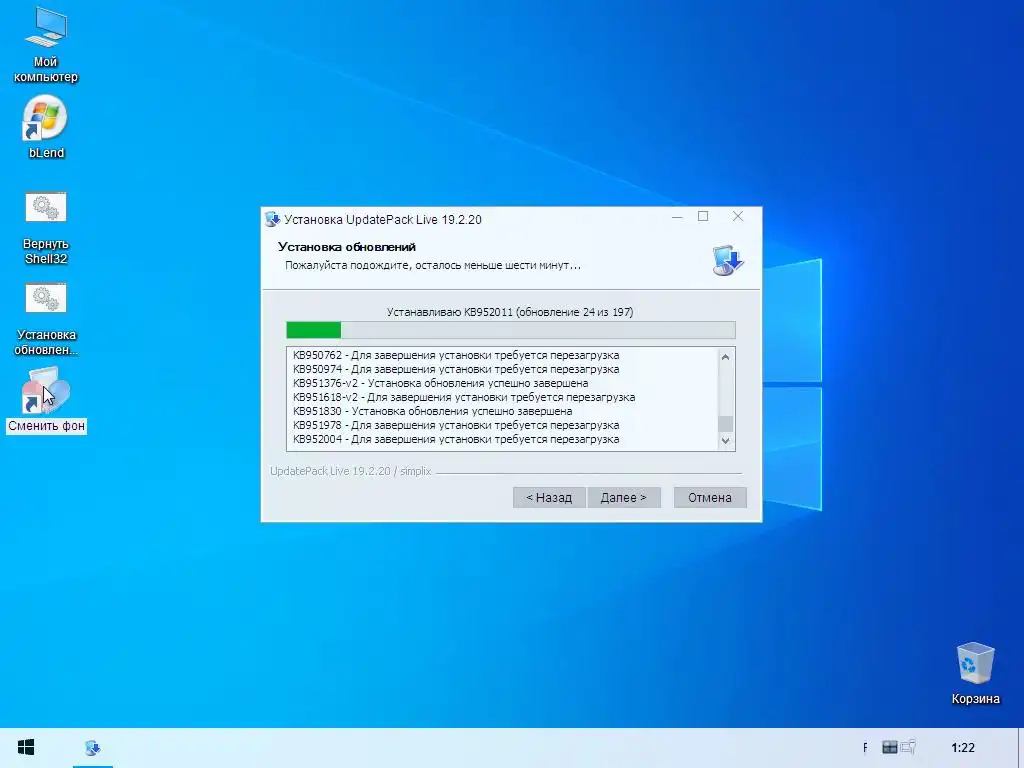The image size is (1024, 768).
Task: Click the Отмена button
Action: coord(710,498)
